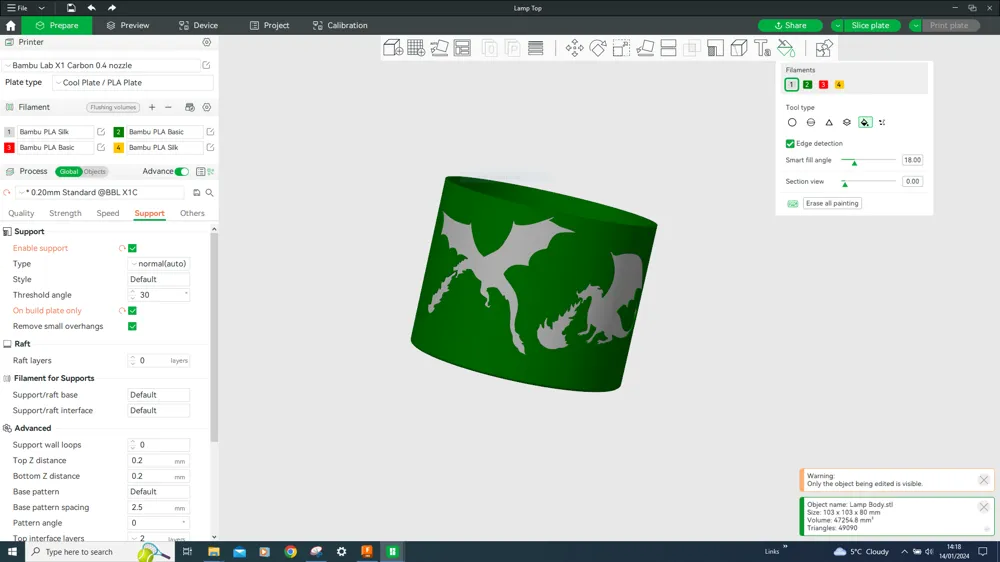This screenshot has width=1000, height=562.
Task: Switch to the Calibration tab
Action: [x=340, y=26]
